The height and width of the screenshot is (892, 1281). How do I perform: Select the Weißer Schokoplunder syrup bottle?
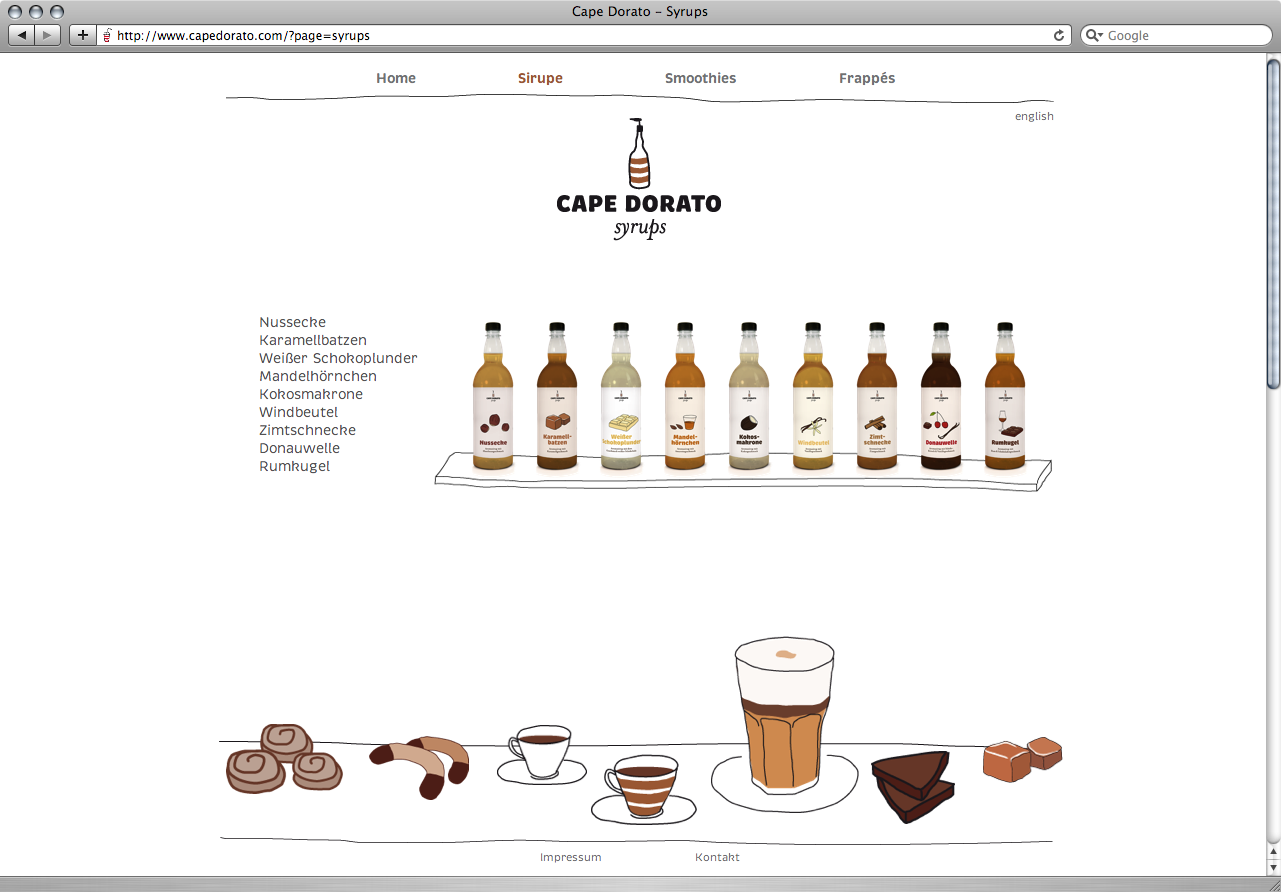click(x=621, y=396)
